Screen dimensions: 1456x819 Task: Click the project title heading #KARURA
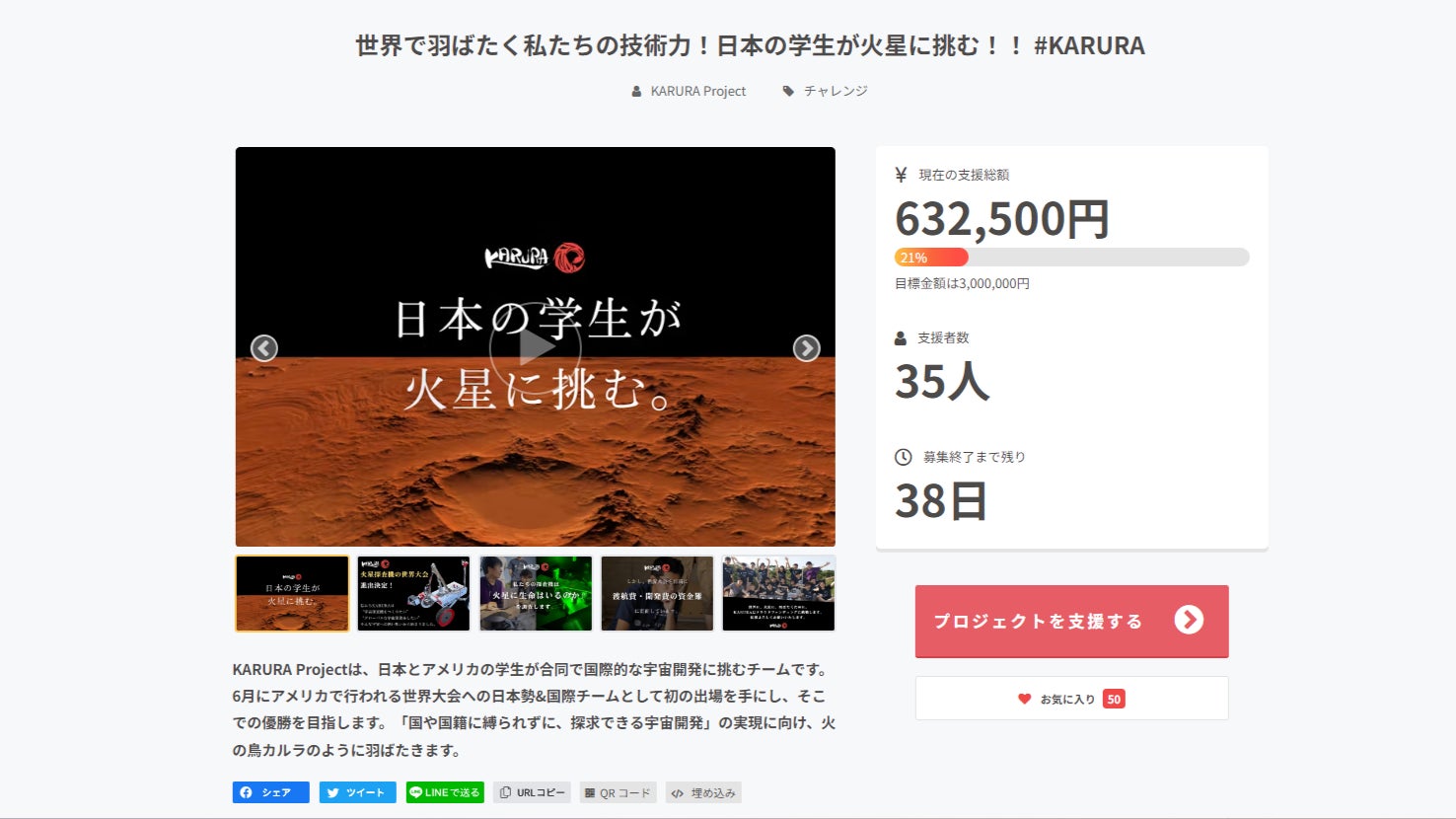pos(750,45)
